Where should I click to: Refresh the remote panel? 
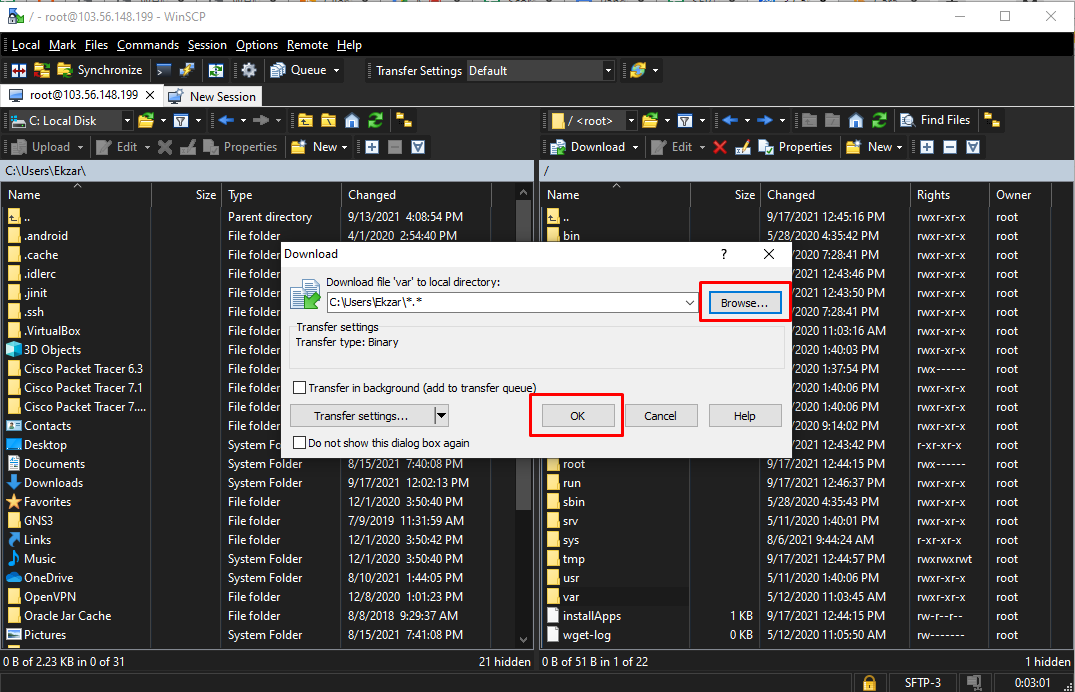pyautogui.click(x=879, y=121)
